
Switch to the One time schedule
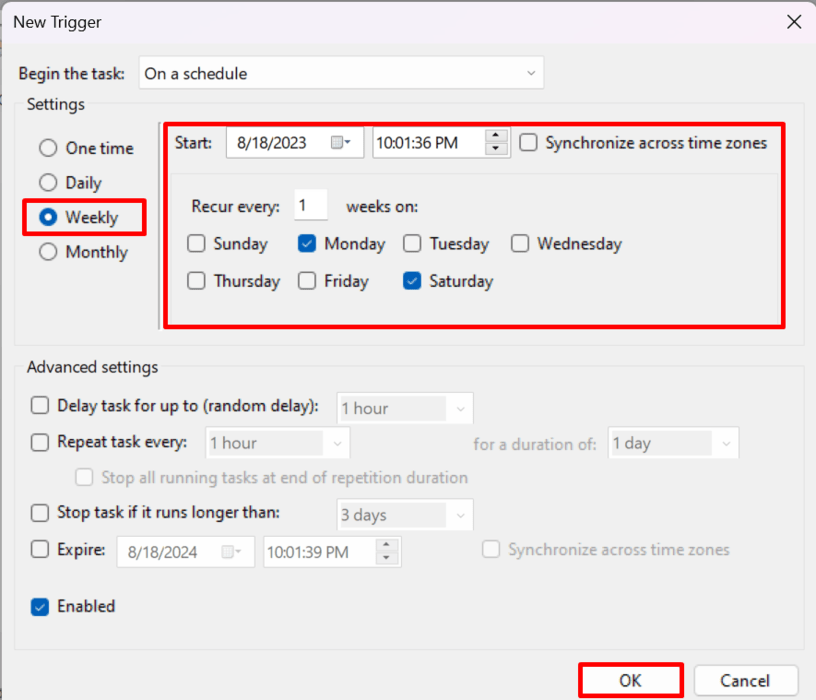(47, 147)
